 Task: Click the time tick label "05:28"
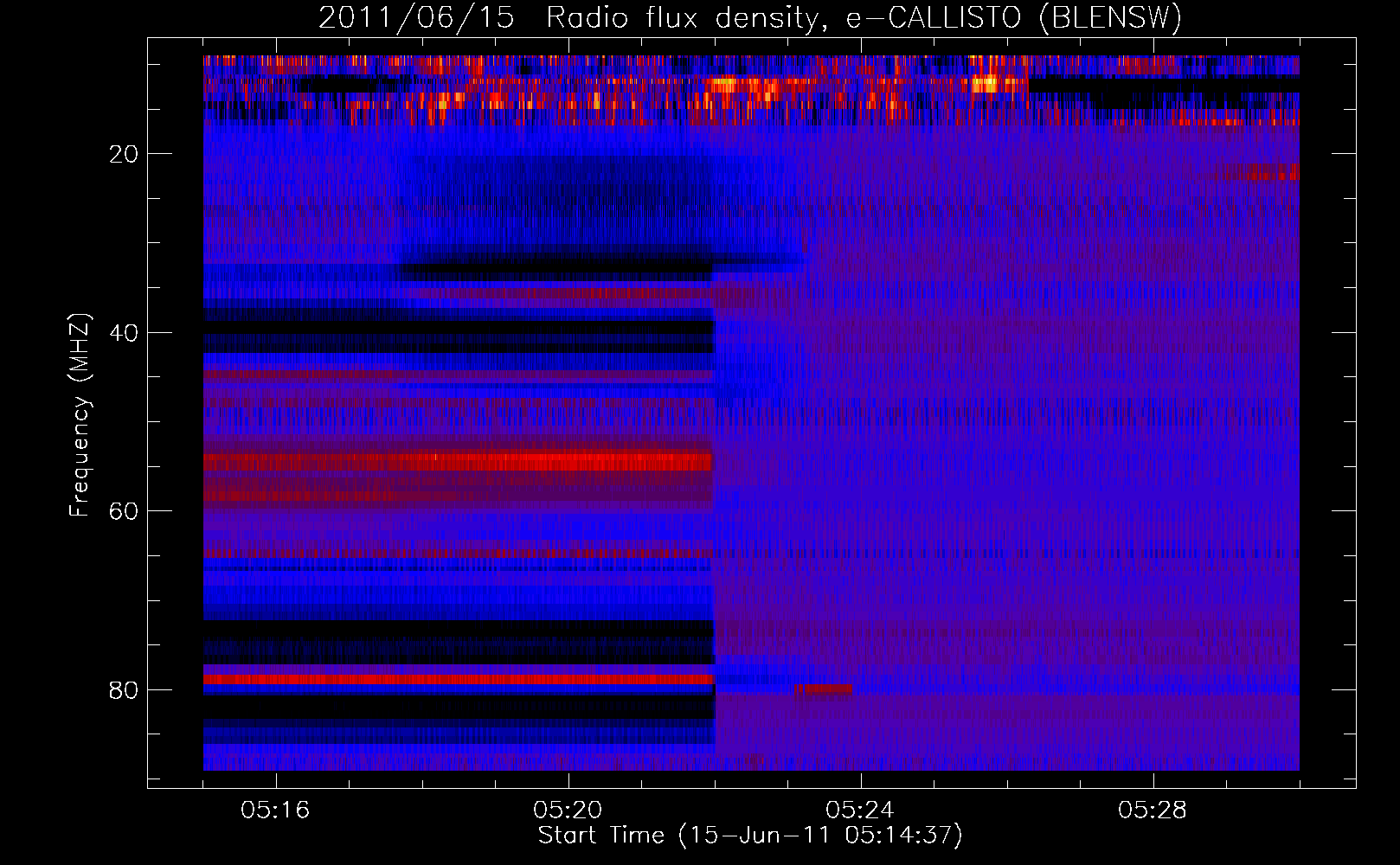click(1153, 810)
